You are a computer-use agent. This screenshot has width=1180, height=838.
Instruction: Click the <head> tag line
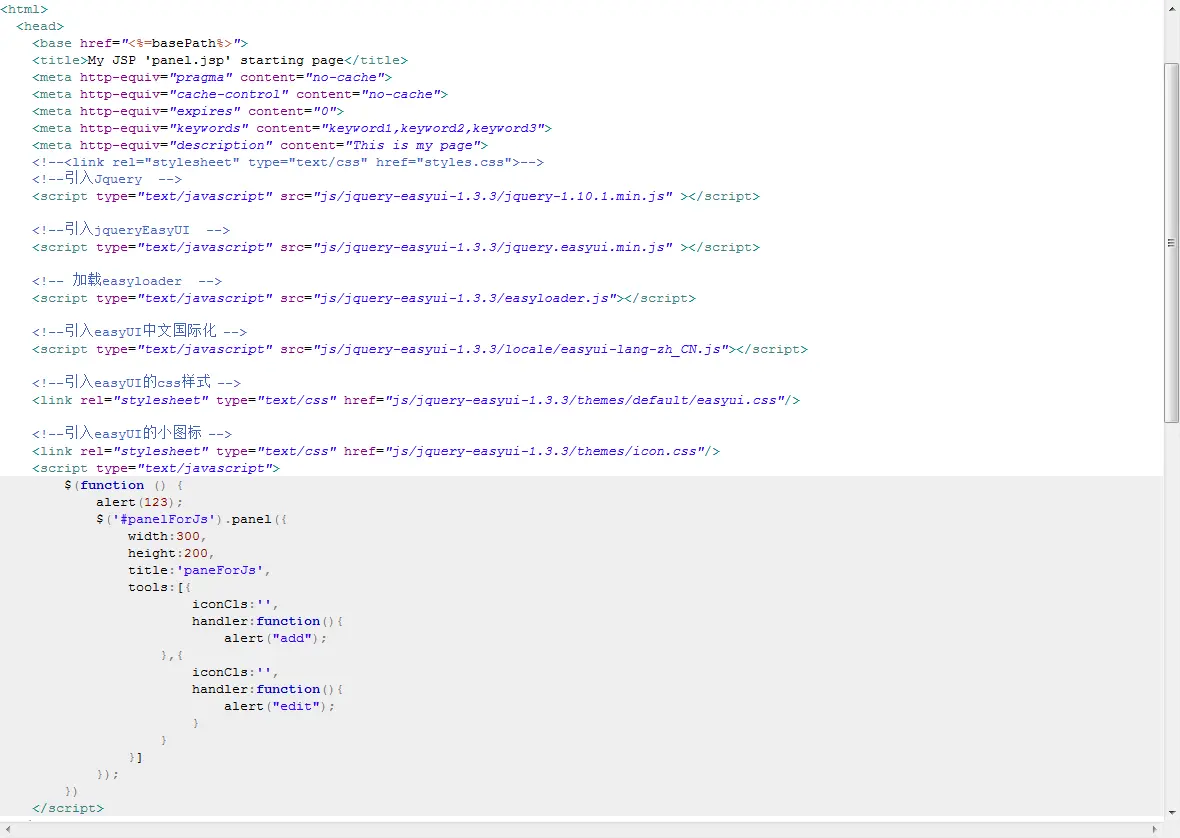pos(41,26)
